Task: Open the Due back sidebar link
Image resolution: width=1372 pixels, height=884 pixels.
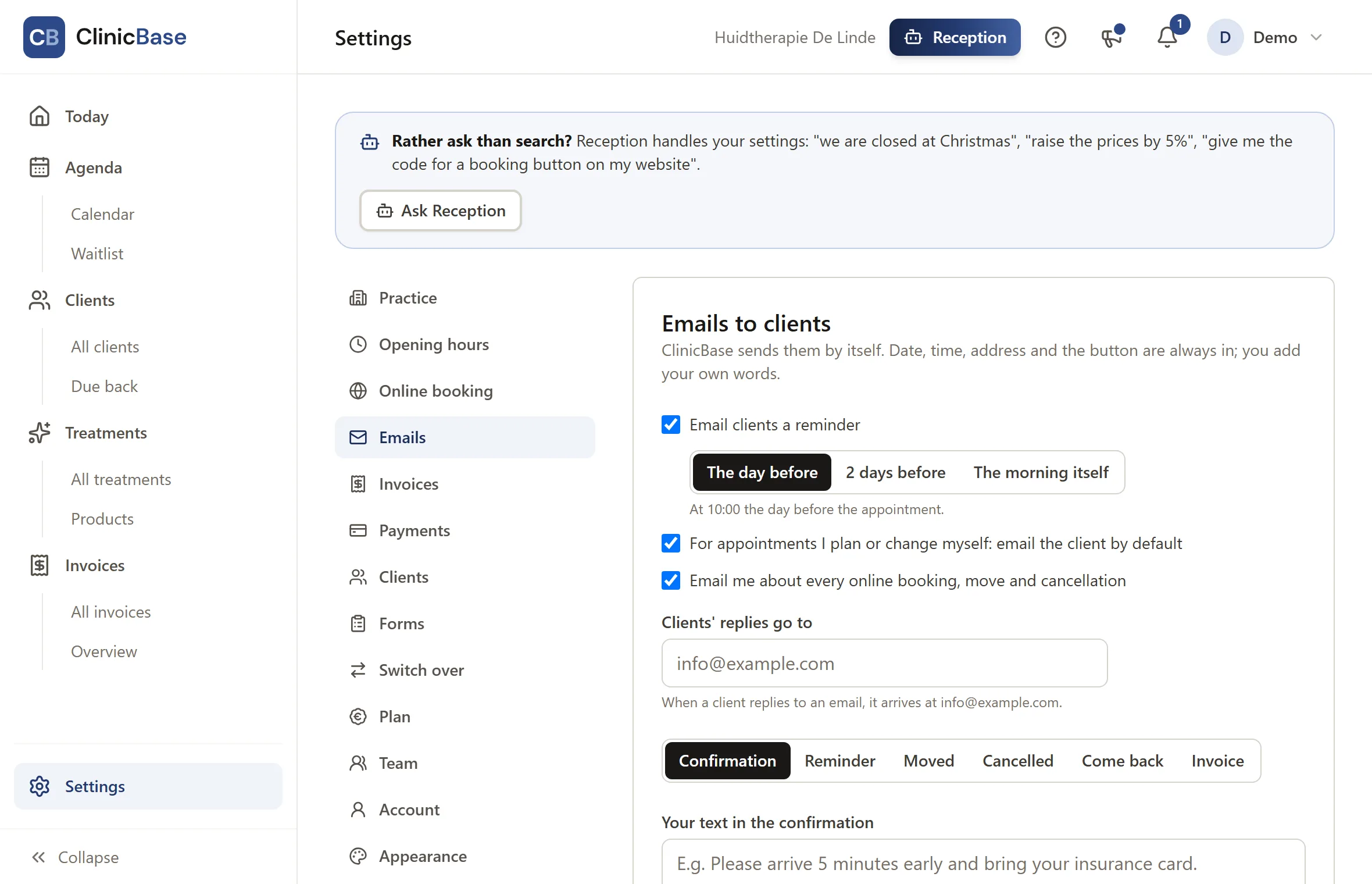Action: pos(104,386)
